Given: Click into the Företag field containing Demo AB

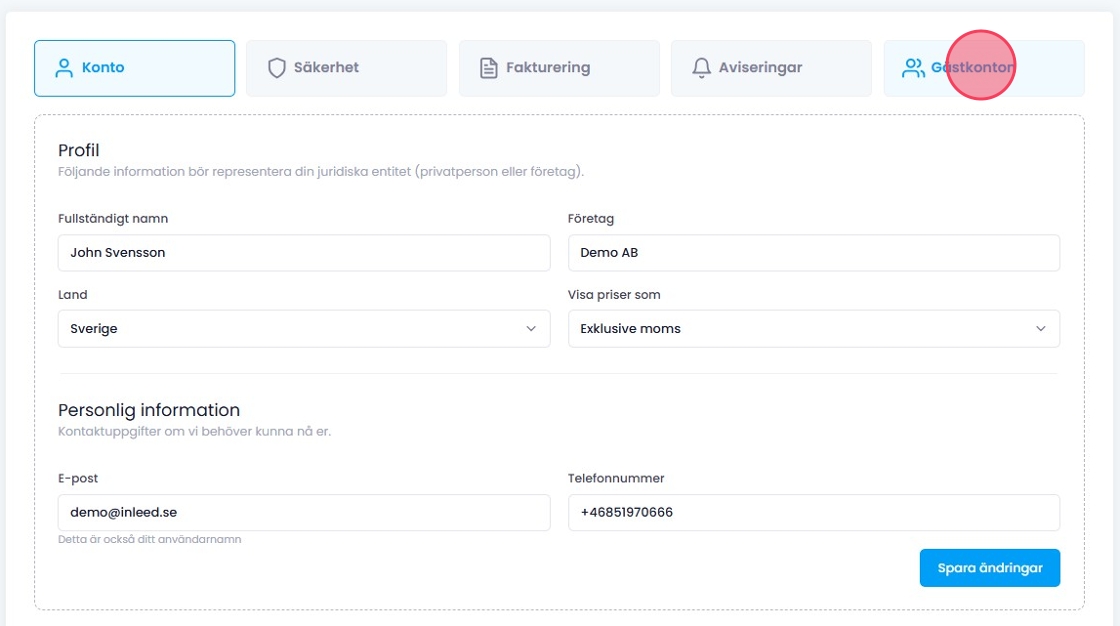Looking at the screenshot, I should (813, 253).
